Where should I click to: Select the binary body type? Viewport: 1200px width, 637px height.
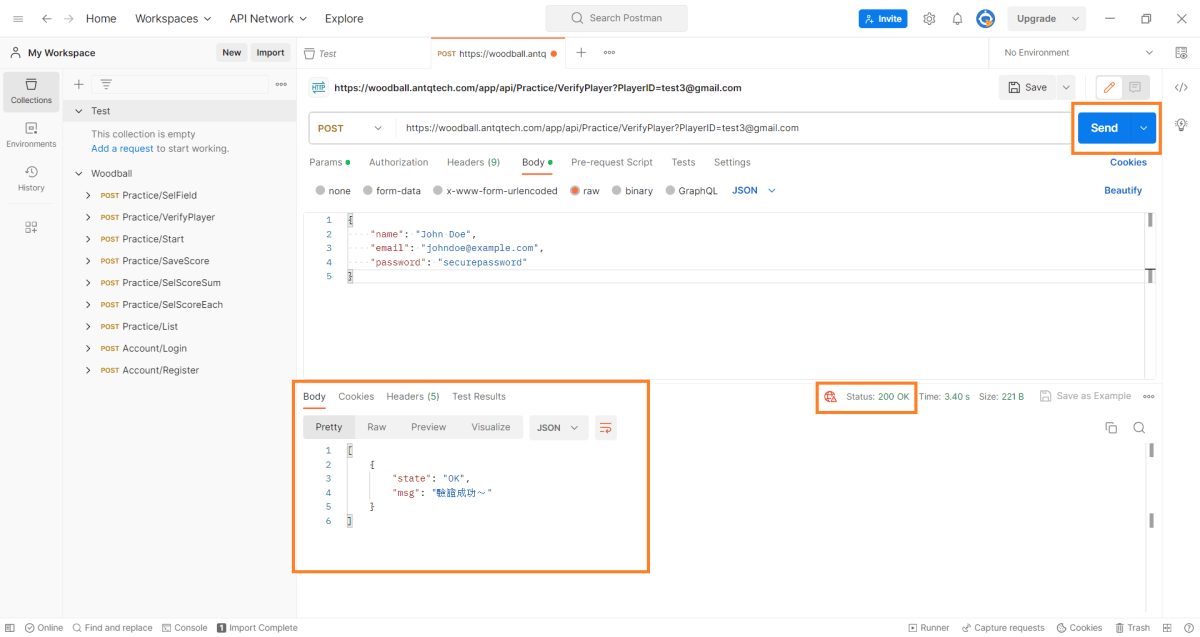(616, 190)
